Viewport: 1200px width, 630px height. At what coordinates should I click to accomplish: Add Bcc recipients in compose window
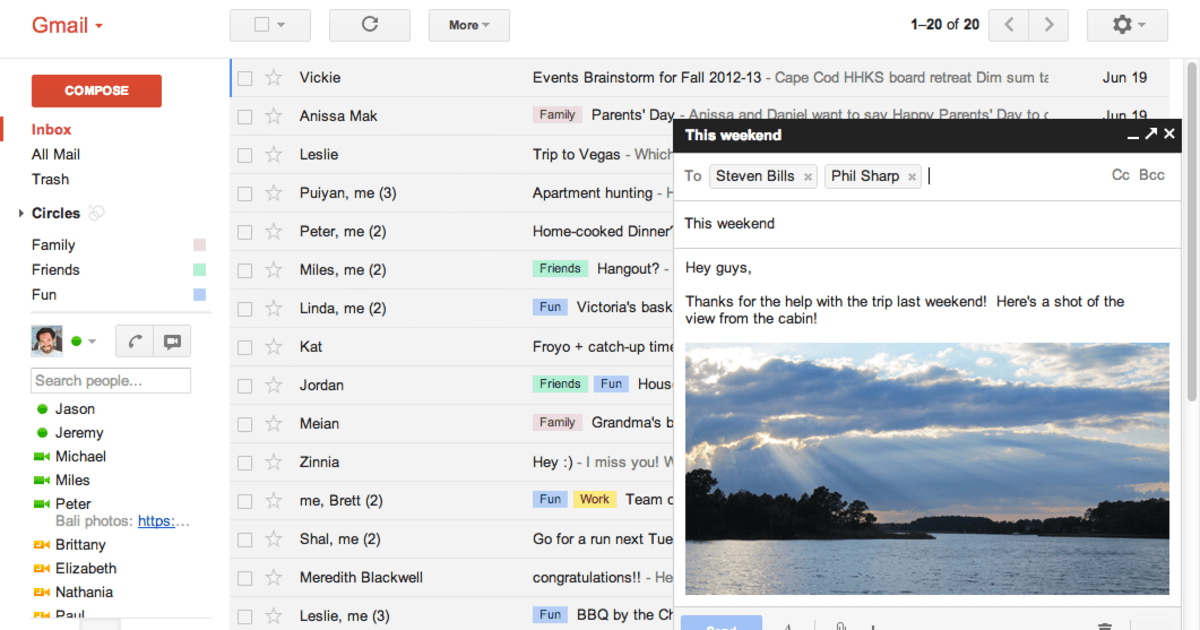1152,175
